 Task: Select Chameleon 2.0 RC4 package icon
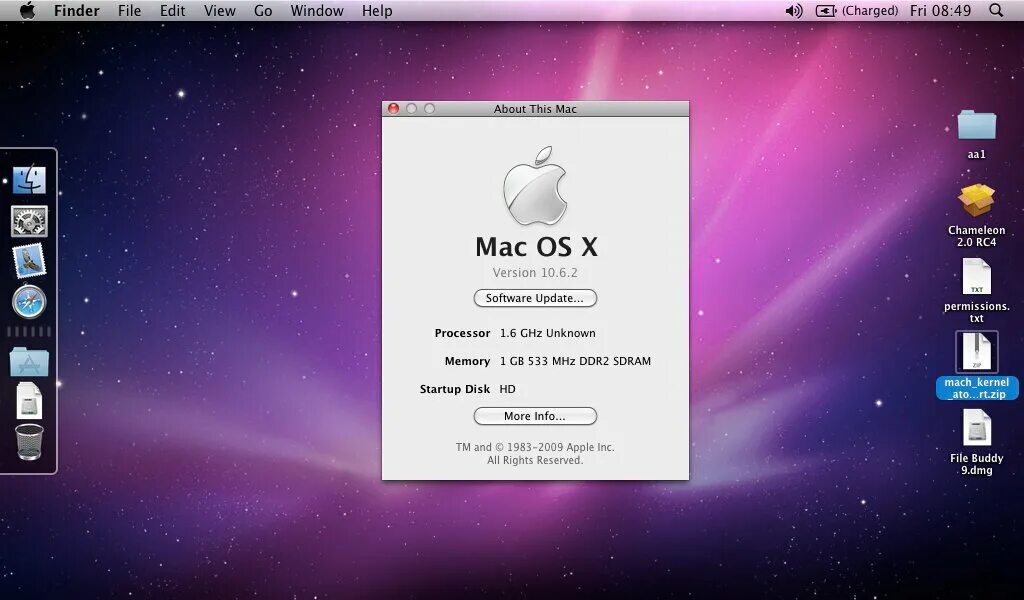976,200
